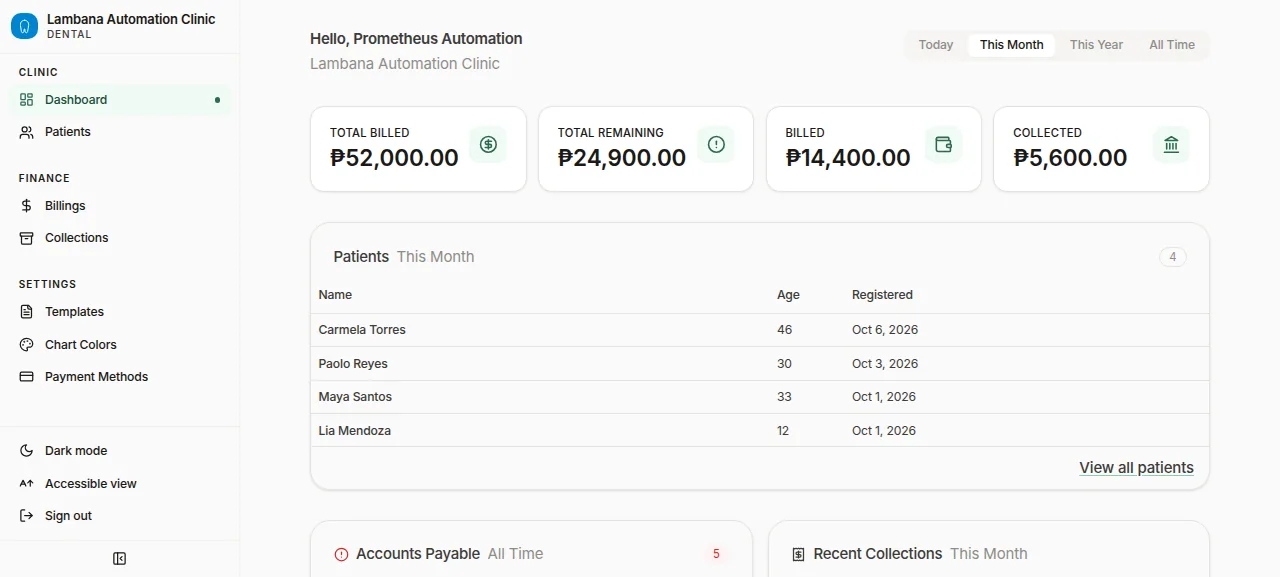The width and height of the screenshot is (1280, 577).
Task: Toggle Dark mode
Action: (120, 451)
